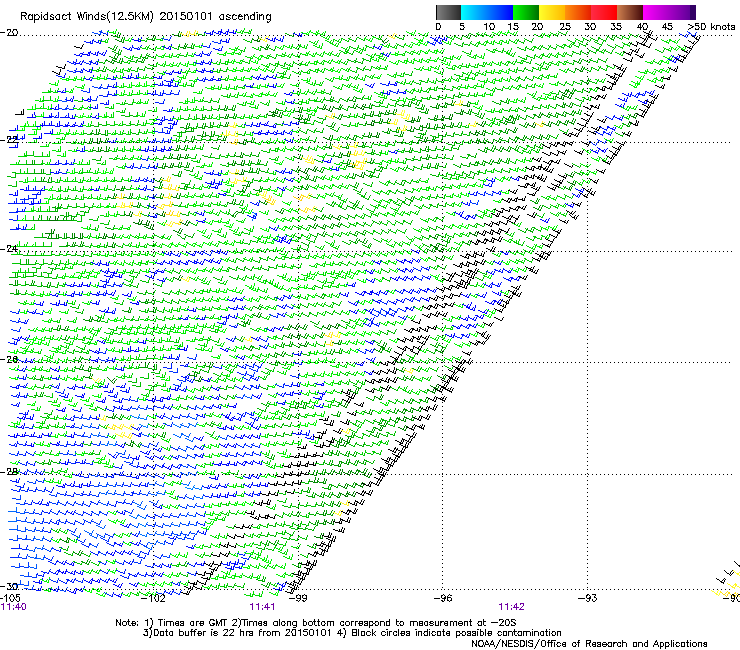
Task: Click the -99 longitude axis label
Action: coord(298,598)
